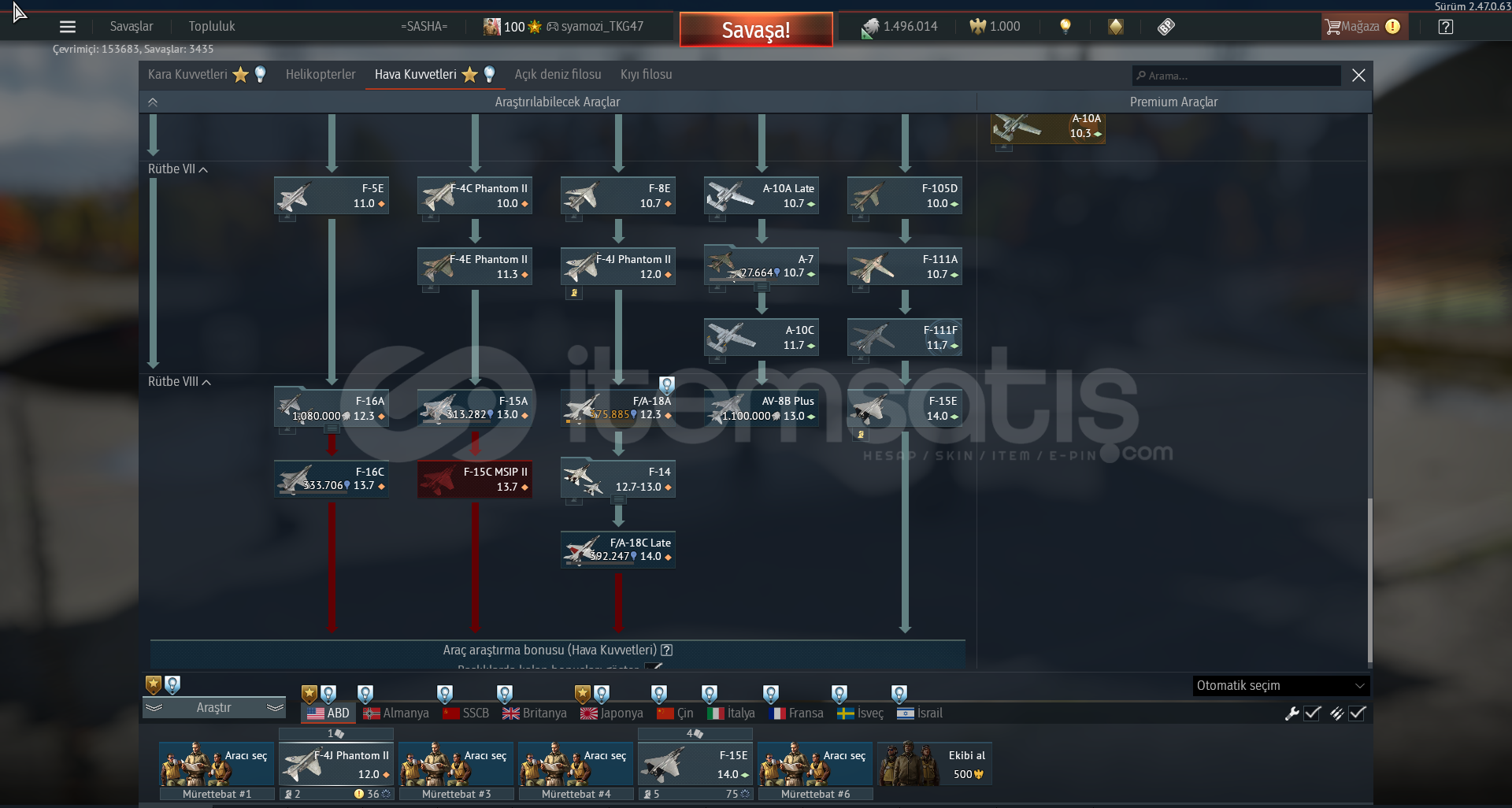
Task: Select the A-7 aircraft group card
Action: click(762, 265)
